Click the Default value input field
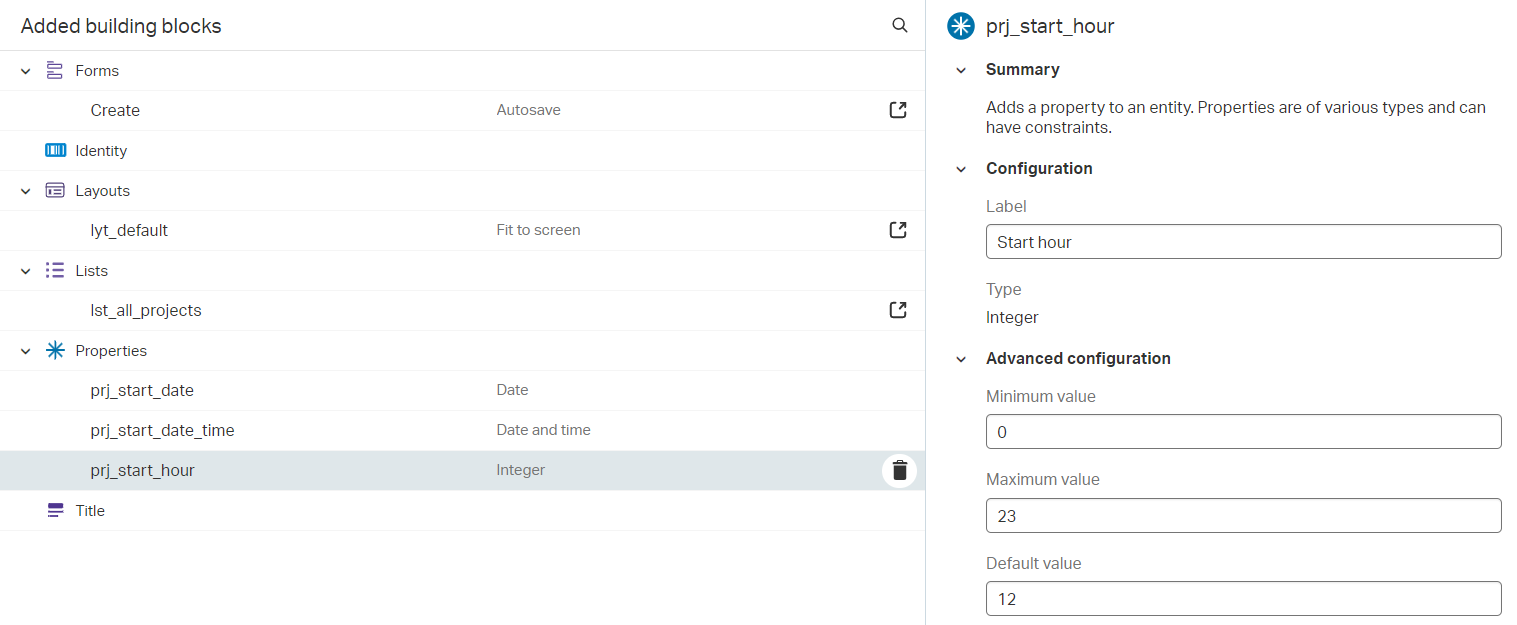Image resolution: width=1517 pixels, height=625 pixels. pyautogui.click(x=1243, y=599)
